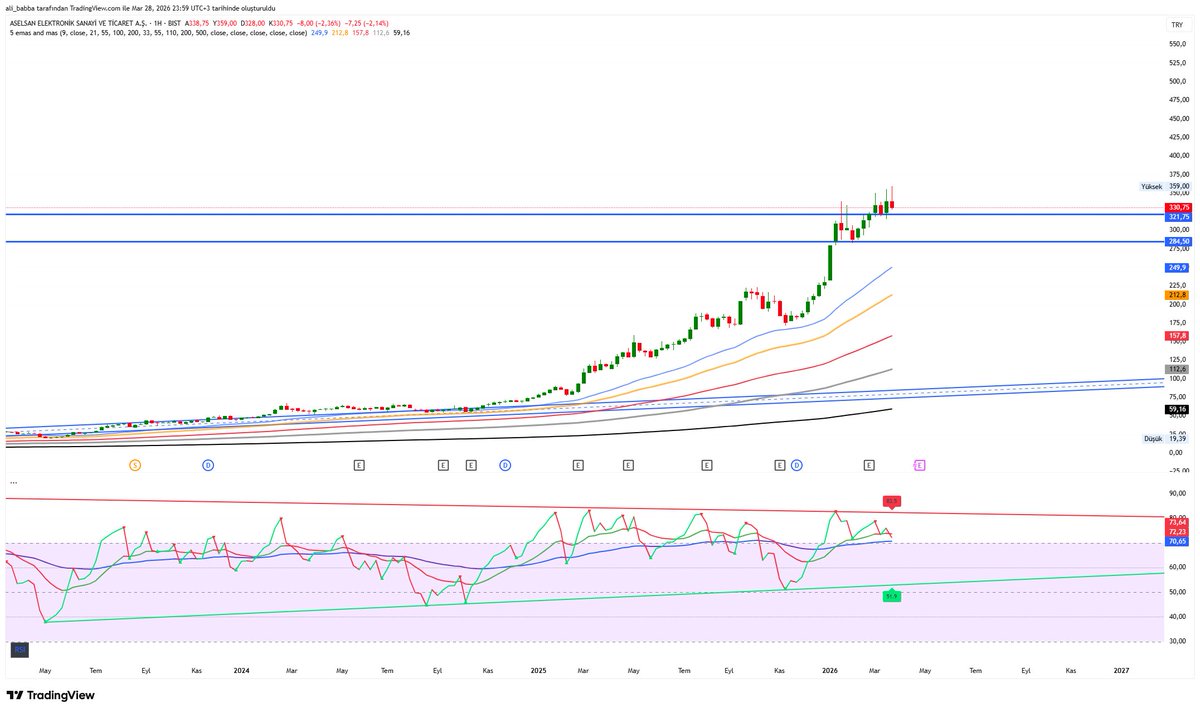Click the Düşük 19,39 low price label
This screenshot has height=712, width=1200.
coord(1166,439)
